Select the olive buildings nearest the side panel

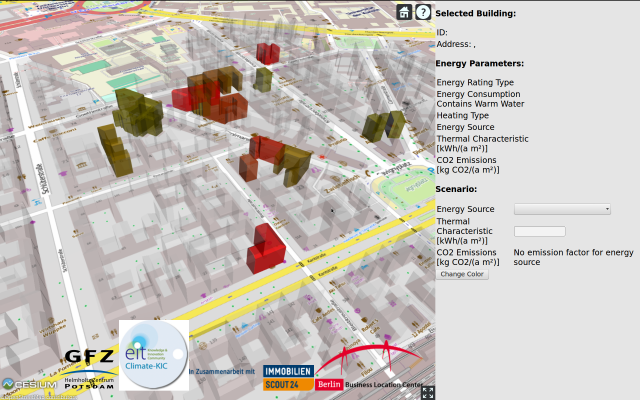[383, 124]
